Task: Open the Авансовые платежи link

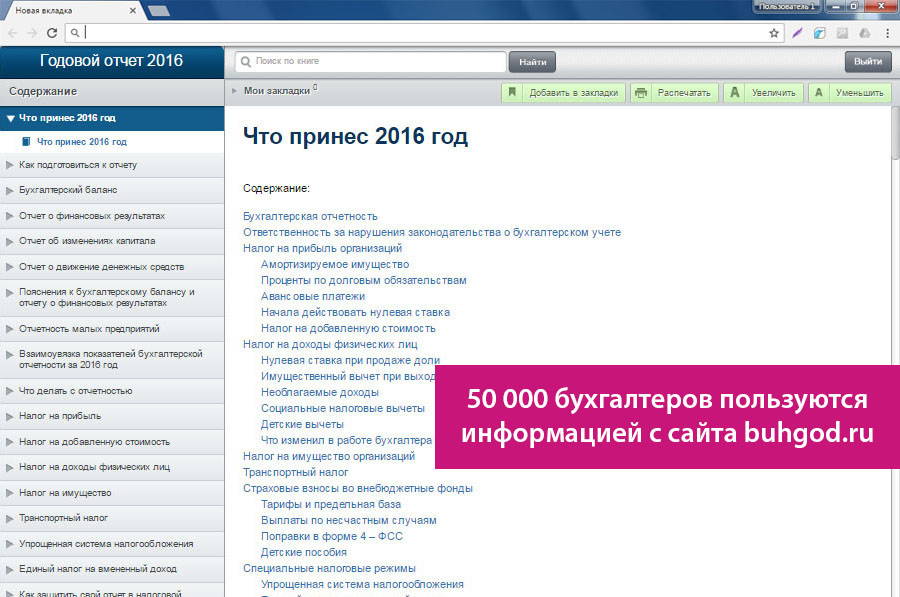Action: [x=313, y=297]
